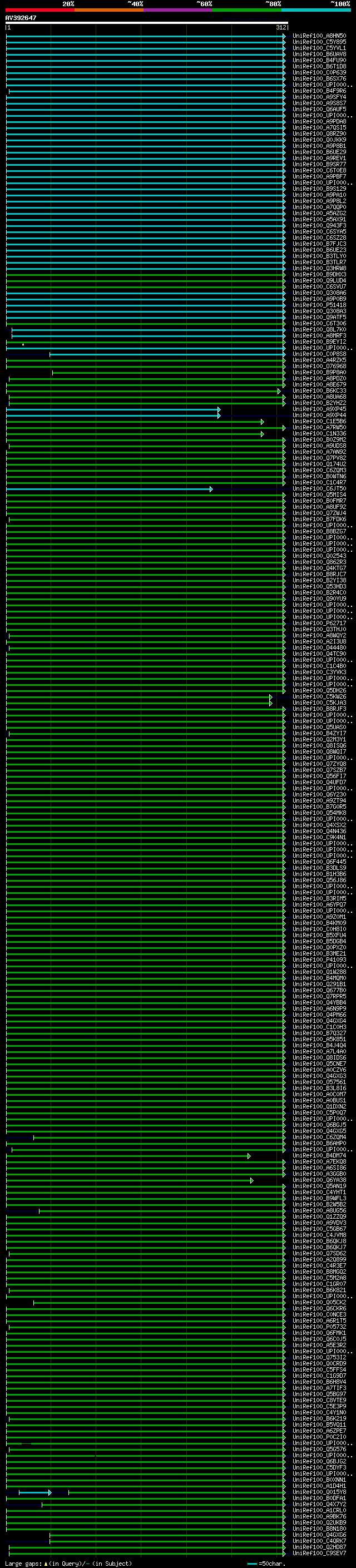Select the UniRef100_A9REV1 label
Screen dimensions: 356x1568
coord(319,159)
